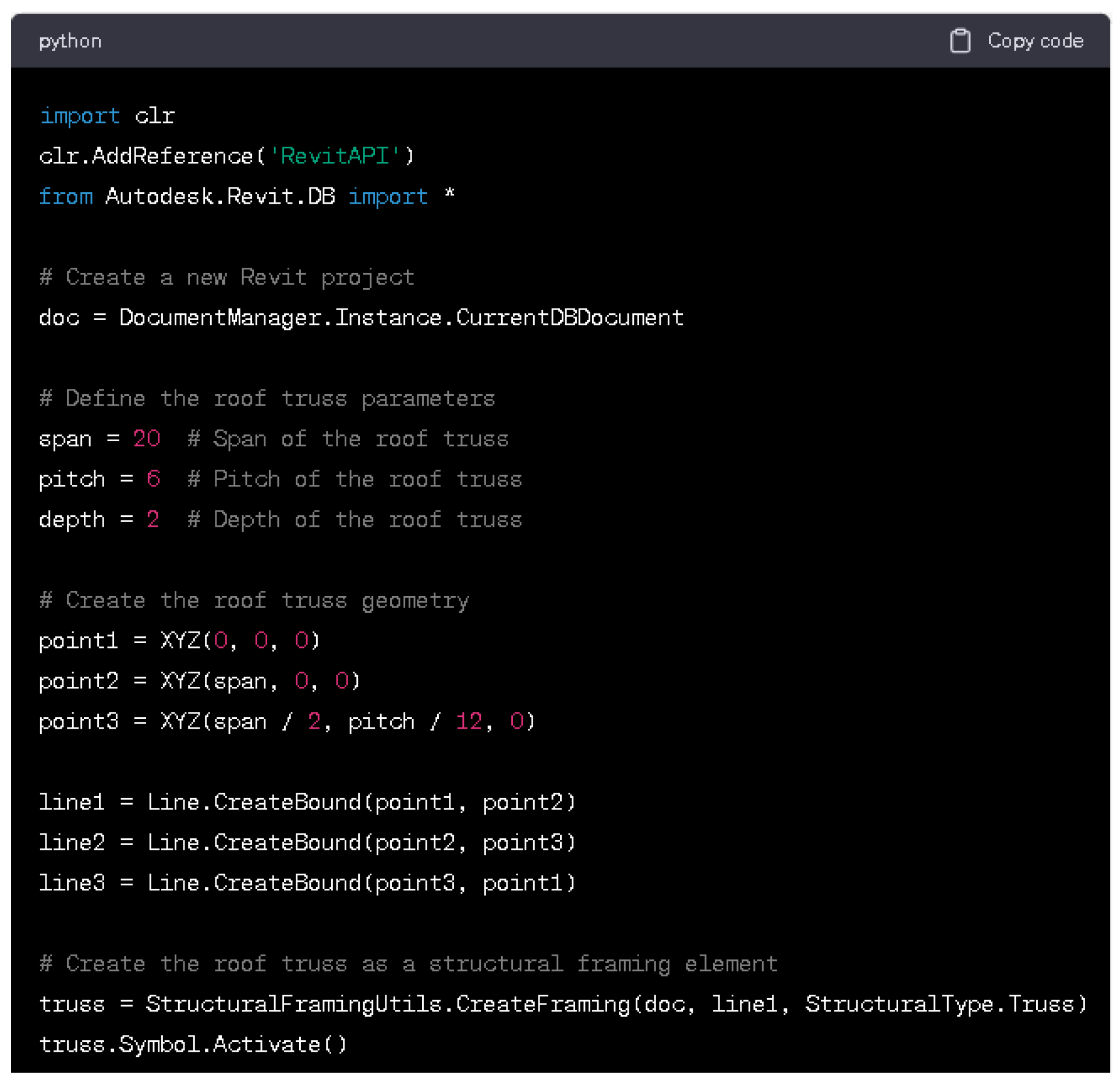Click the 'truss.Symbol.Activate()' line
The height and width of the screenshot is (1082, 1120).
(x=193, y=1045)
